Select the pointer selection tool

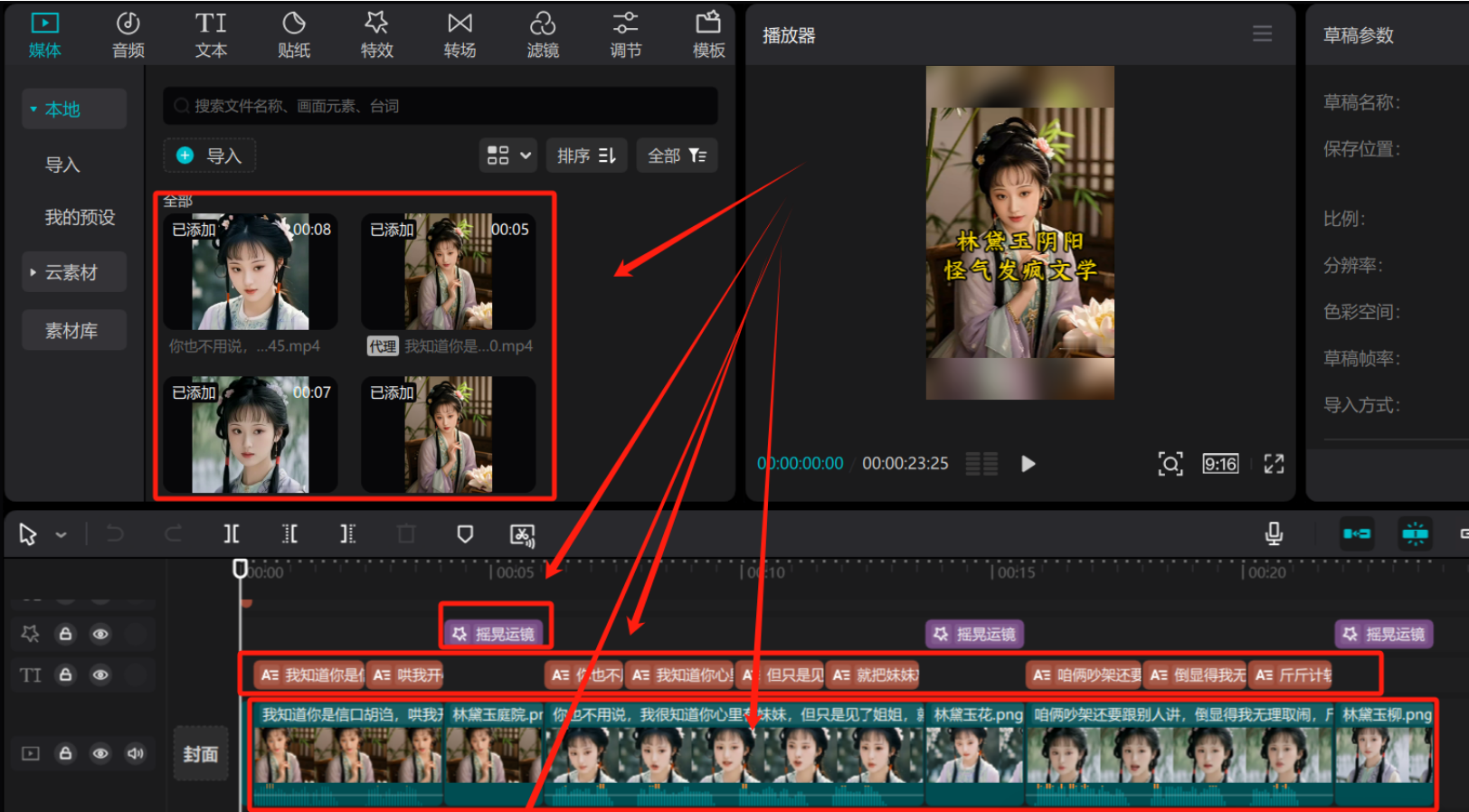(27, 534)
